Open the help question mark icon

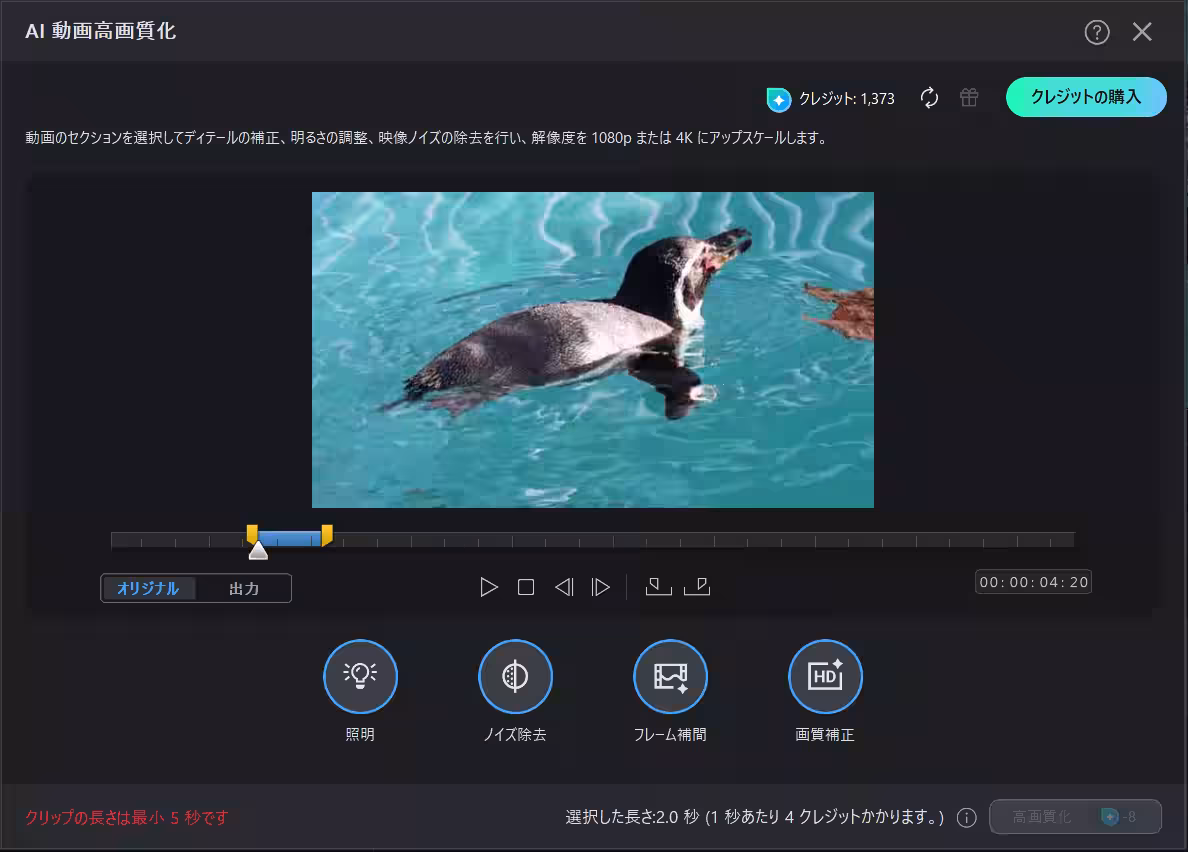coord(1097,32)
